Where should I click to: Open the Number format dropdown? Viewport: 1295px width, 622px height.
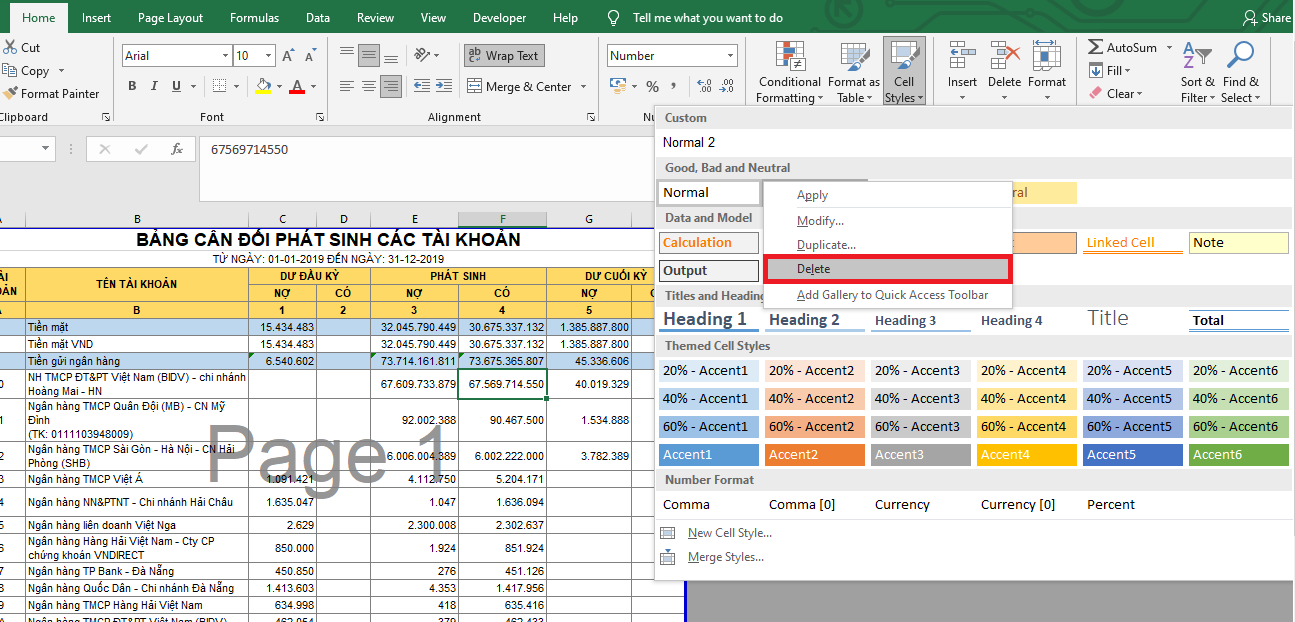pos(731,56)
